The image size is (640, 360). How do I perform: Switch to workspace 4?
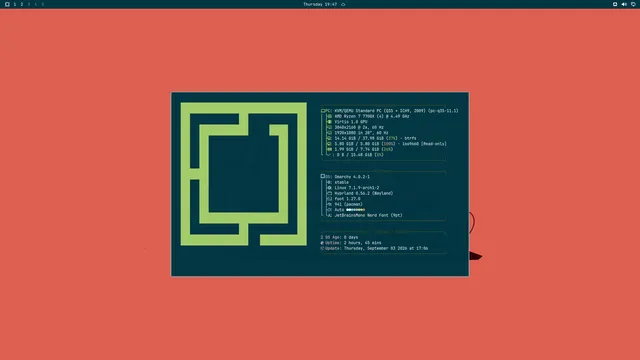36,4
